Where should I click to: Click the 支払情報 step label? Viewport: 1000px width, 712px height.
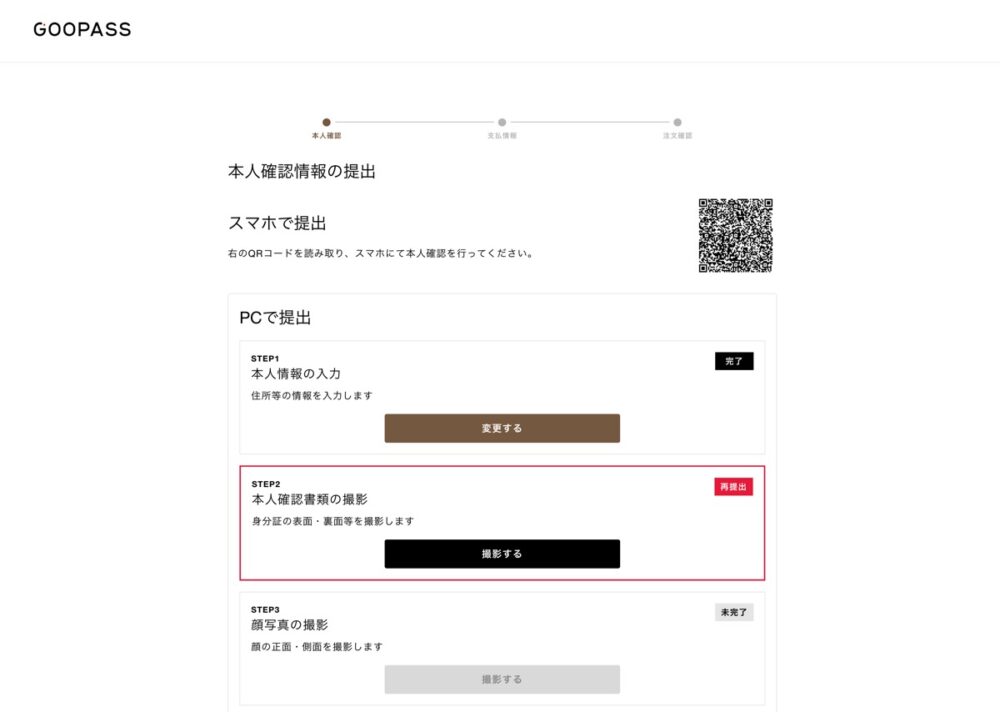pos(502,136)
